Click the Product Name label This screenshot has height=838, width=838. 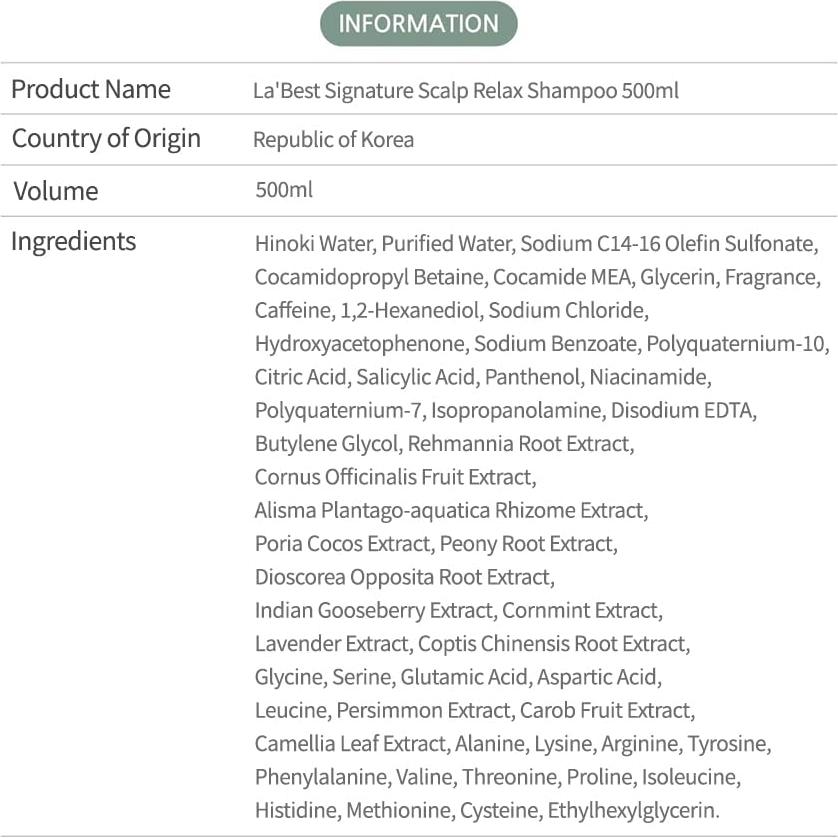click(91, 89)
